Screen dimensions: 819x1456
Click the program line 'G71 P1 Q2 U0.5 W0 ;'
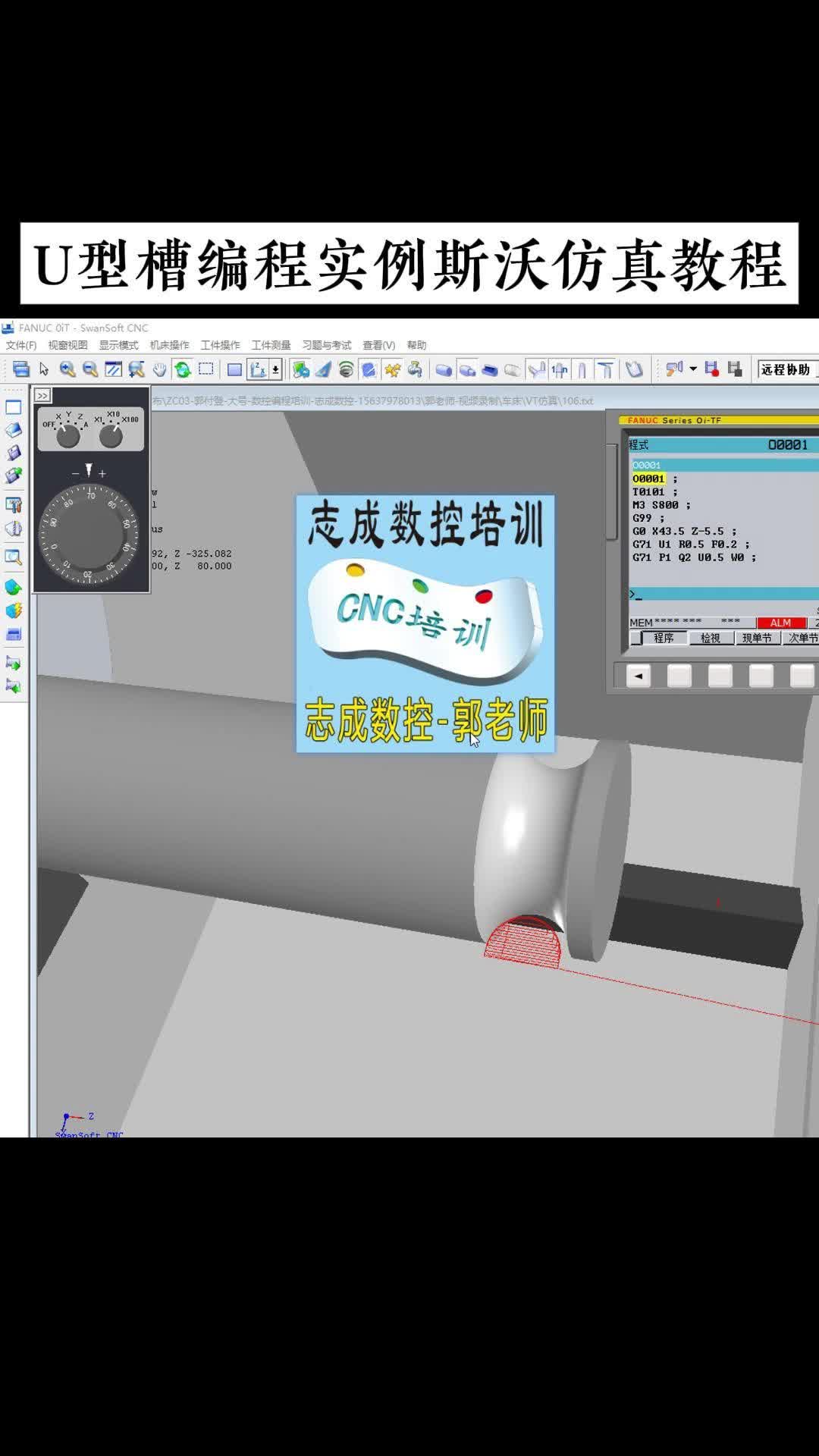tap(694, 558)
